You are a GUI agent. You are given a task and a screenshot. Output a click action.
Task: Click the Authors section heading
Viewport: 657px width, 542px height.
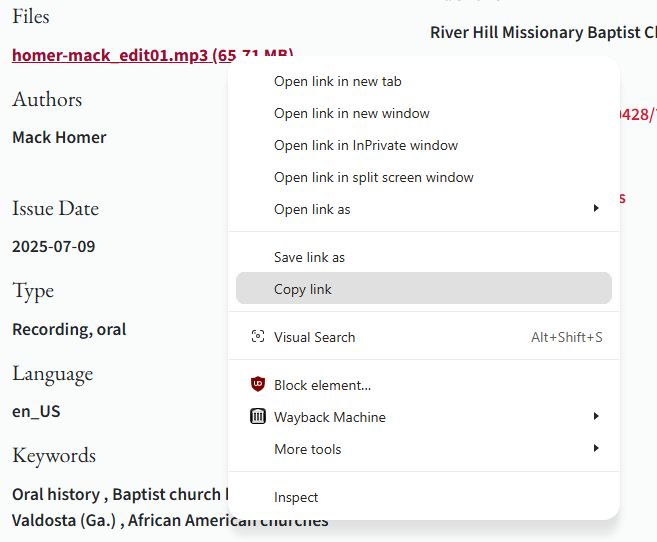[47, 99]
